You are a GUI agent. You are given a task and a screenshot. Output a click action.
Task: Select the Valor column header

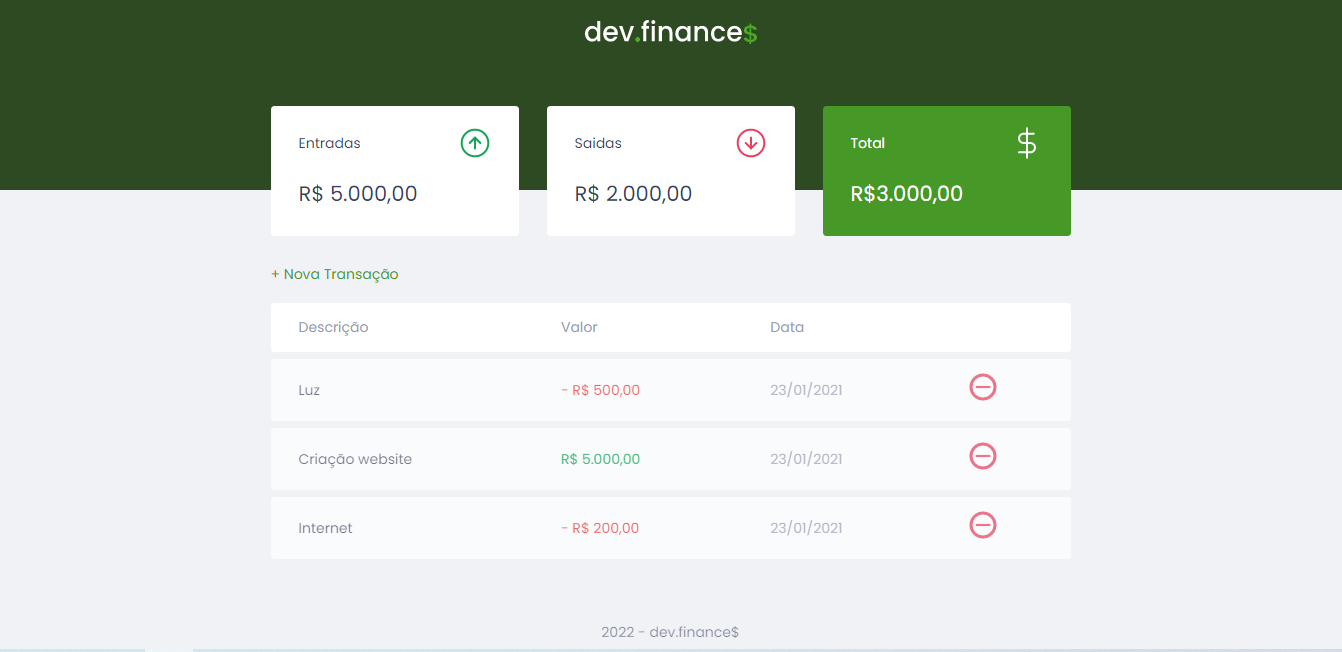tap(579, 327)
